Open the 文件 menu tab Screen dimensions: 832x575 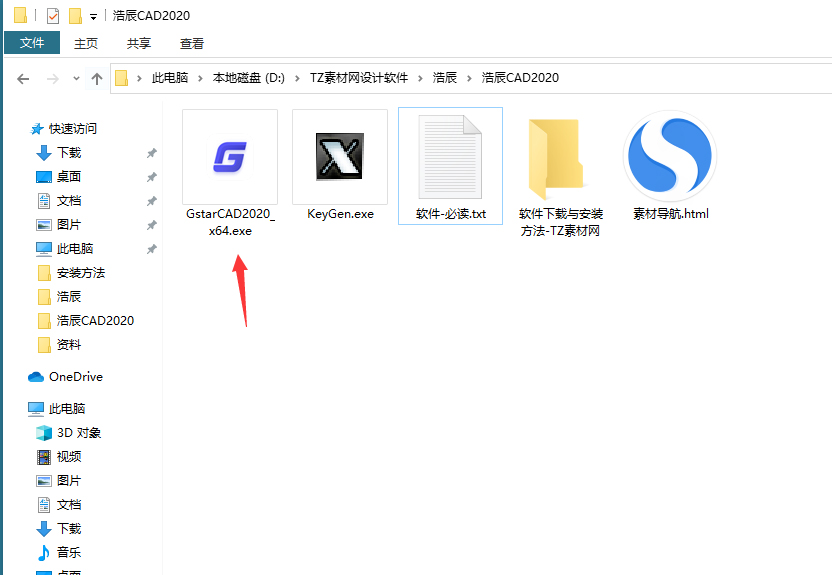(x=32, y=42)
